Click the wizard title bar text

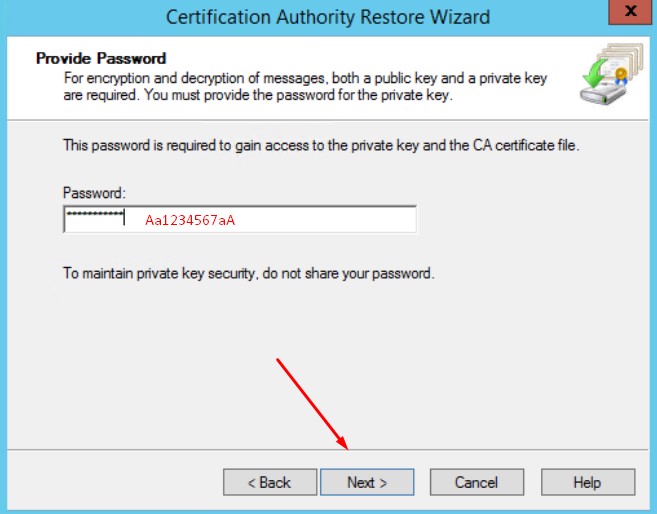[328, 17]
